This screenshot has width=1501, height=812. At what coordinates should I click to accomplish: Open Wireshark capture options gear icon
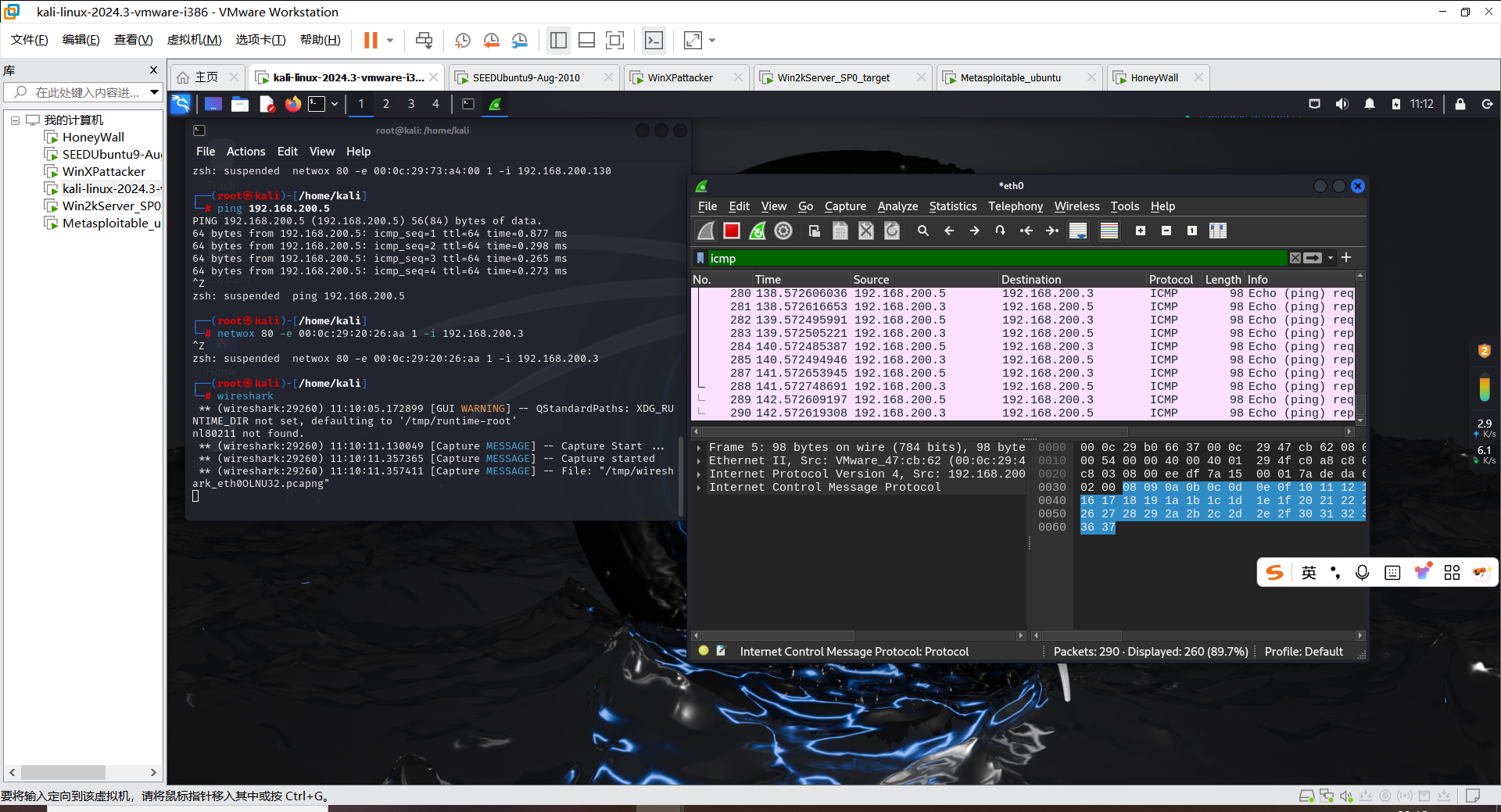[783, 231]
